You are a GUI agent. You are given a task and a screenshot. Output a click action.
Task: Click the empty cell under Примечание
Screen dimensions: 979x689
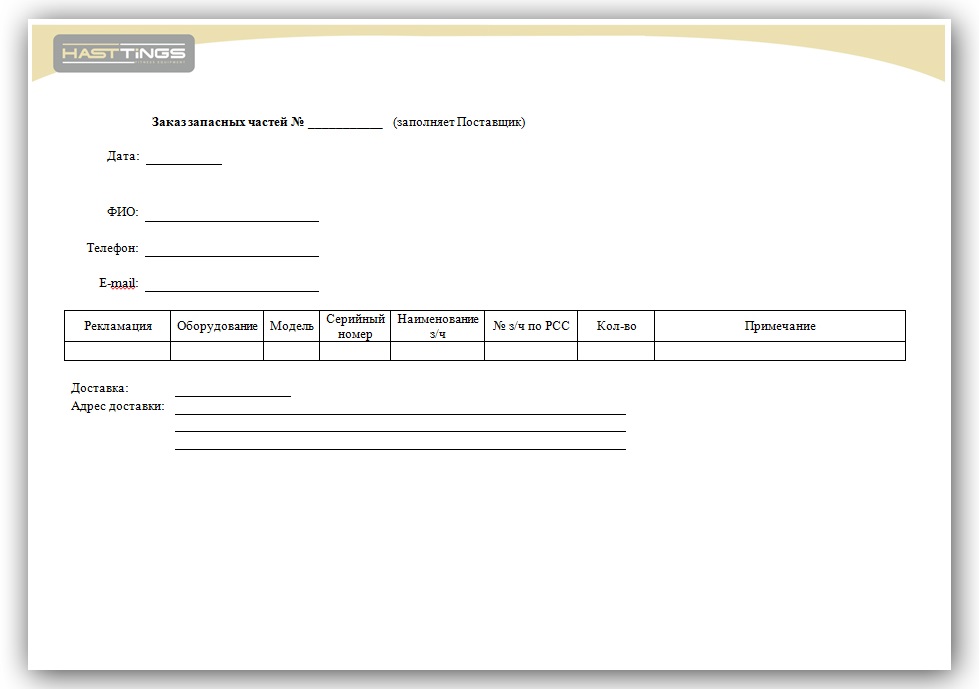tap(780, 351)
